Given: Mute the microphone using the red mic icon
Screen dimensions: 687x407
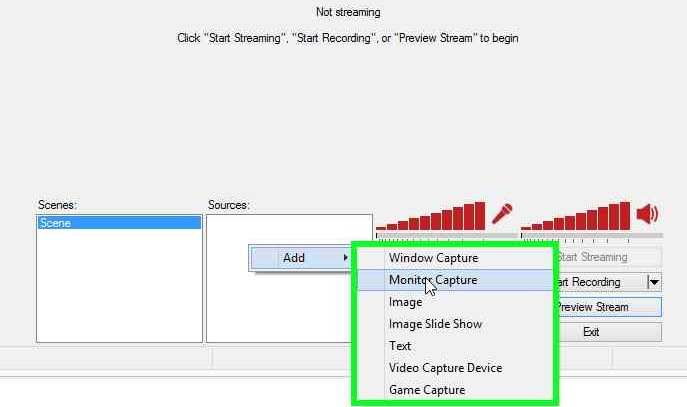Looking at the screenshot, I should pos(502,213).
